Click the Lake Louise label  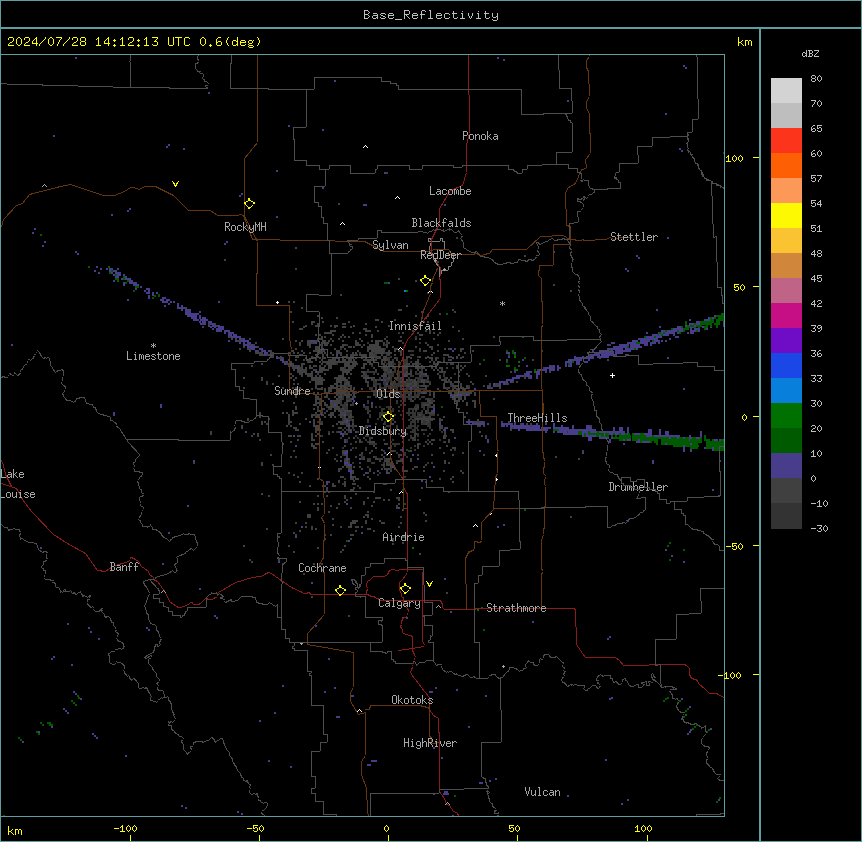18,484
